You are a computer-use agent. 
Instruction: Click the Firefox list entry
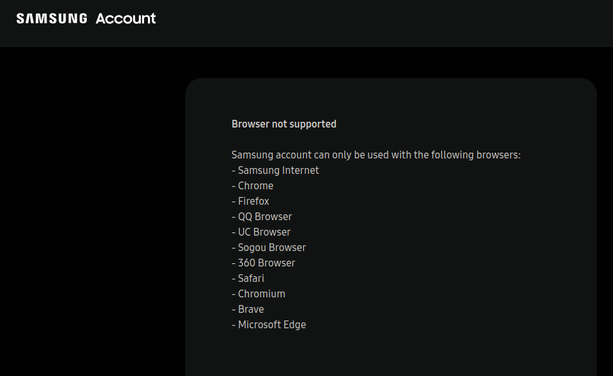250,201
